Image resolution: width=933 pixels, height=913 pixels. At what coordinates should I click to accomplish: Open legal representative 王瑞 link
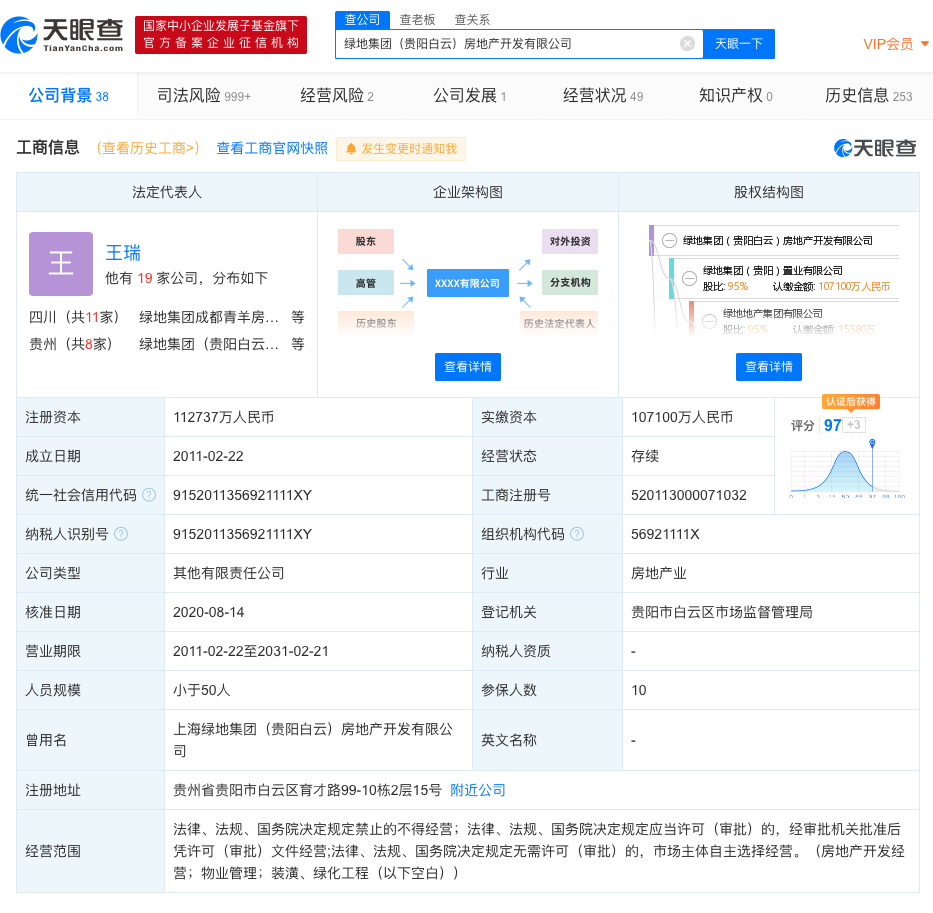click(x=123, y=253)
